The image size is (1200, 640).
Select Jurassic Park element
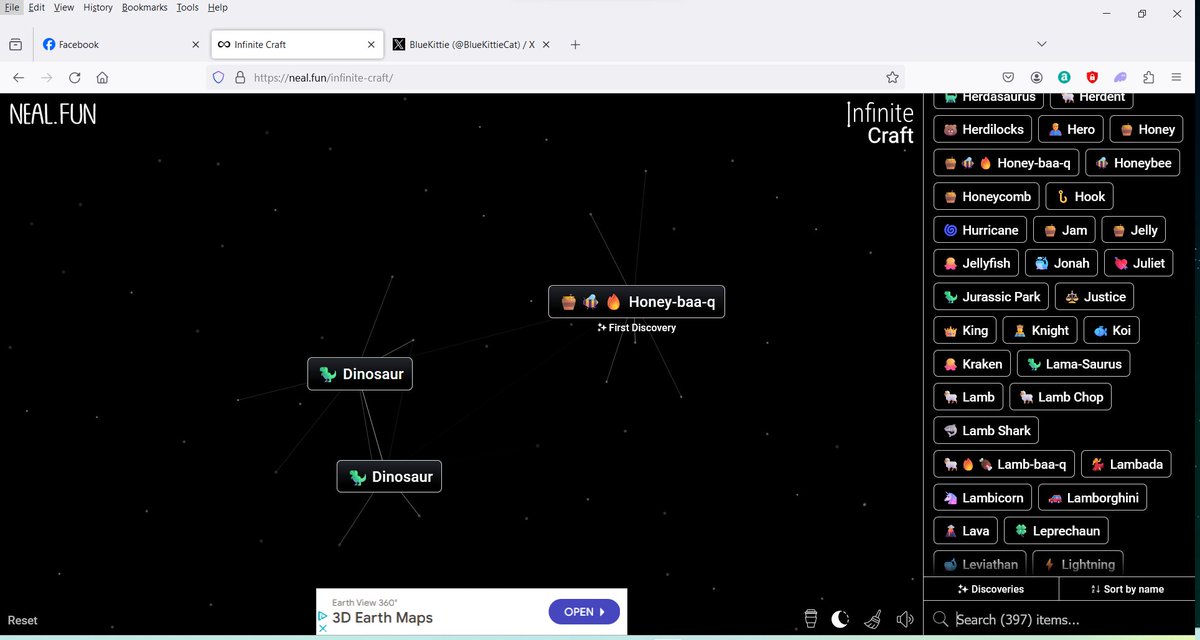(992, 297)
